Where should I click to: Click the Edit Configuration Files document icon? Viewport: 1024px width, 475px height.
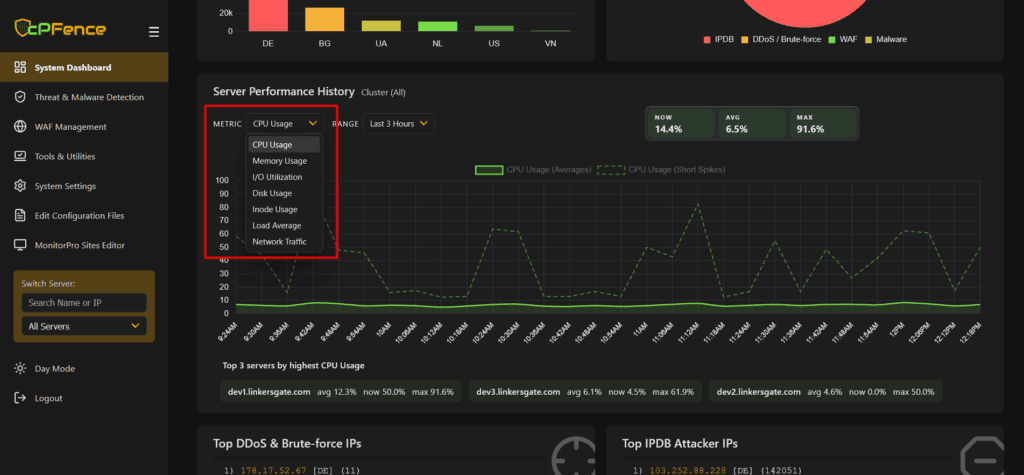click(20, 215)
